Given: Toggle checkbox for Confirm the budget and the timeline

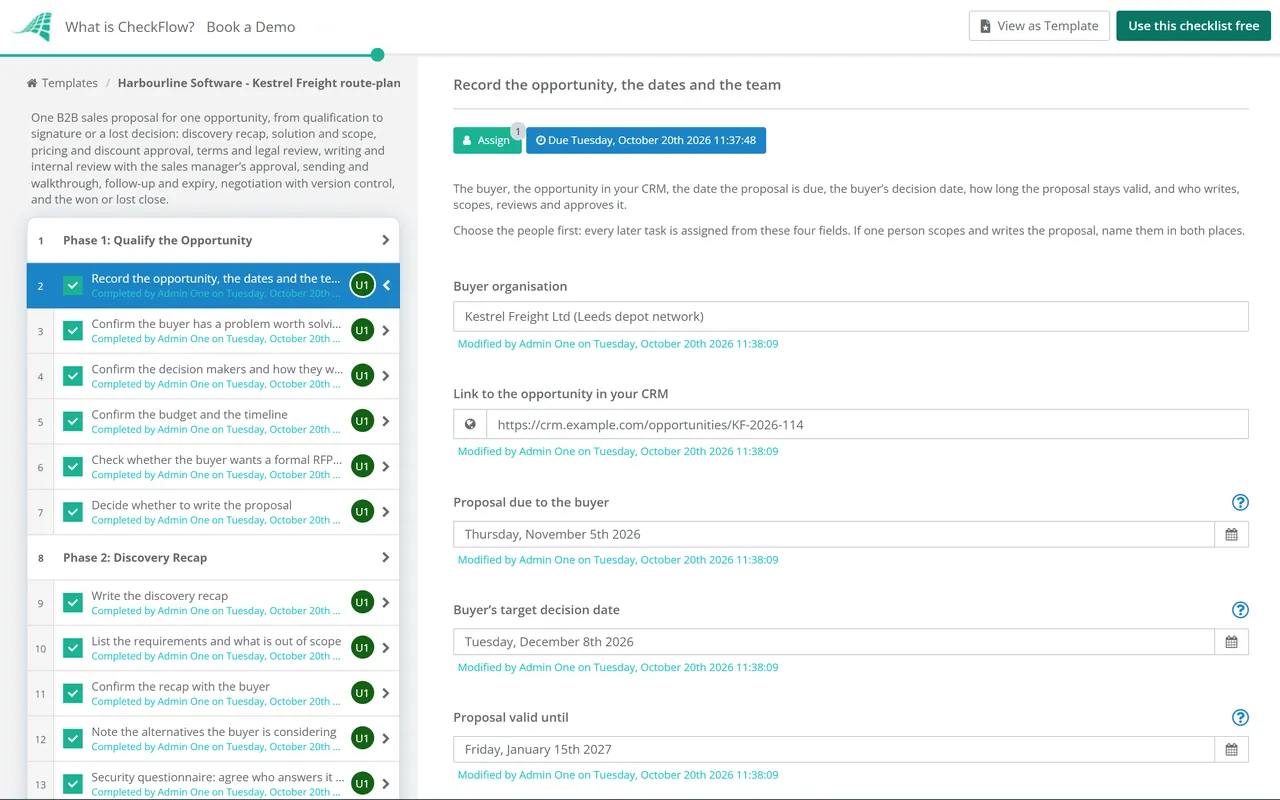Looking at the screenshot, I should pos(73,421).
